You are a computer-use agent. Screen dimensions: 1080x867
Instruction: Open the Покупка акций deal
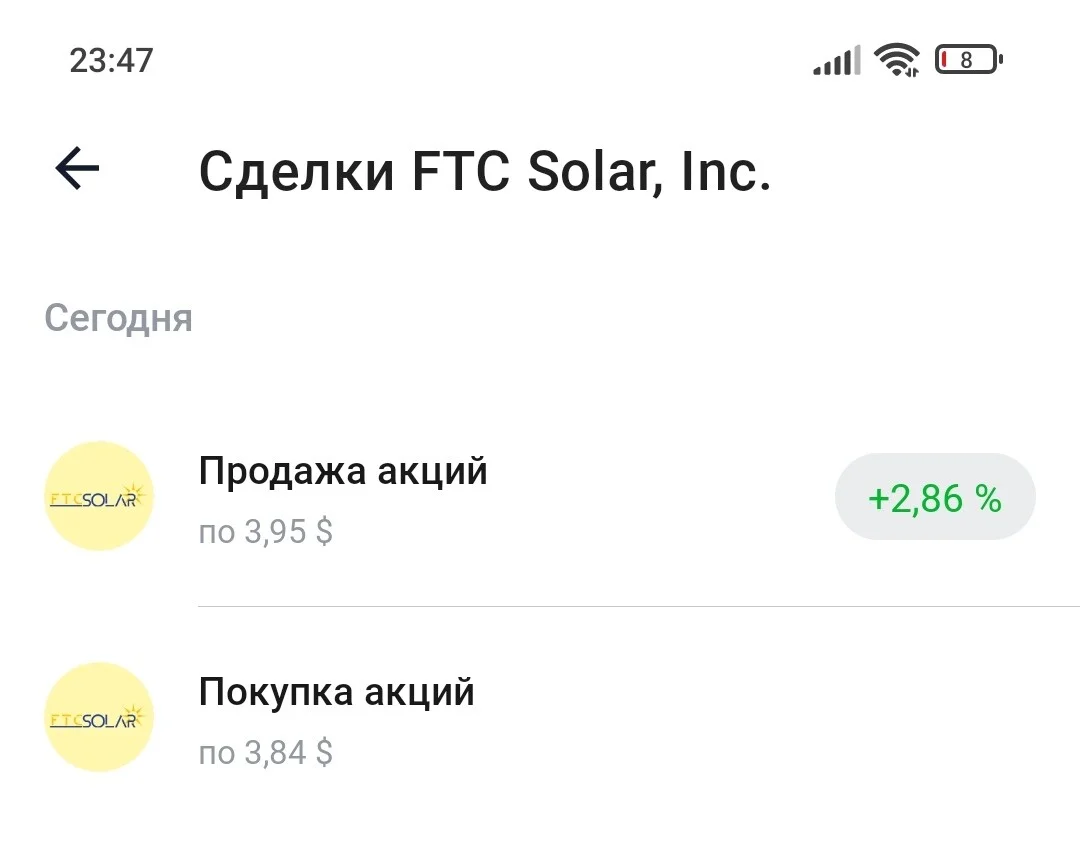(x=540, y=717)
